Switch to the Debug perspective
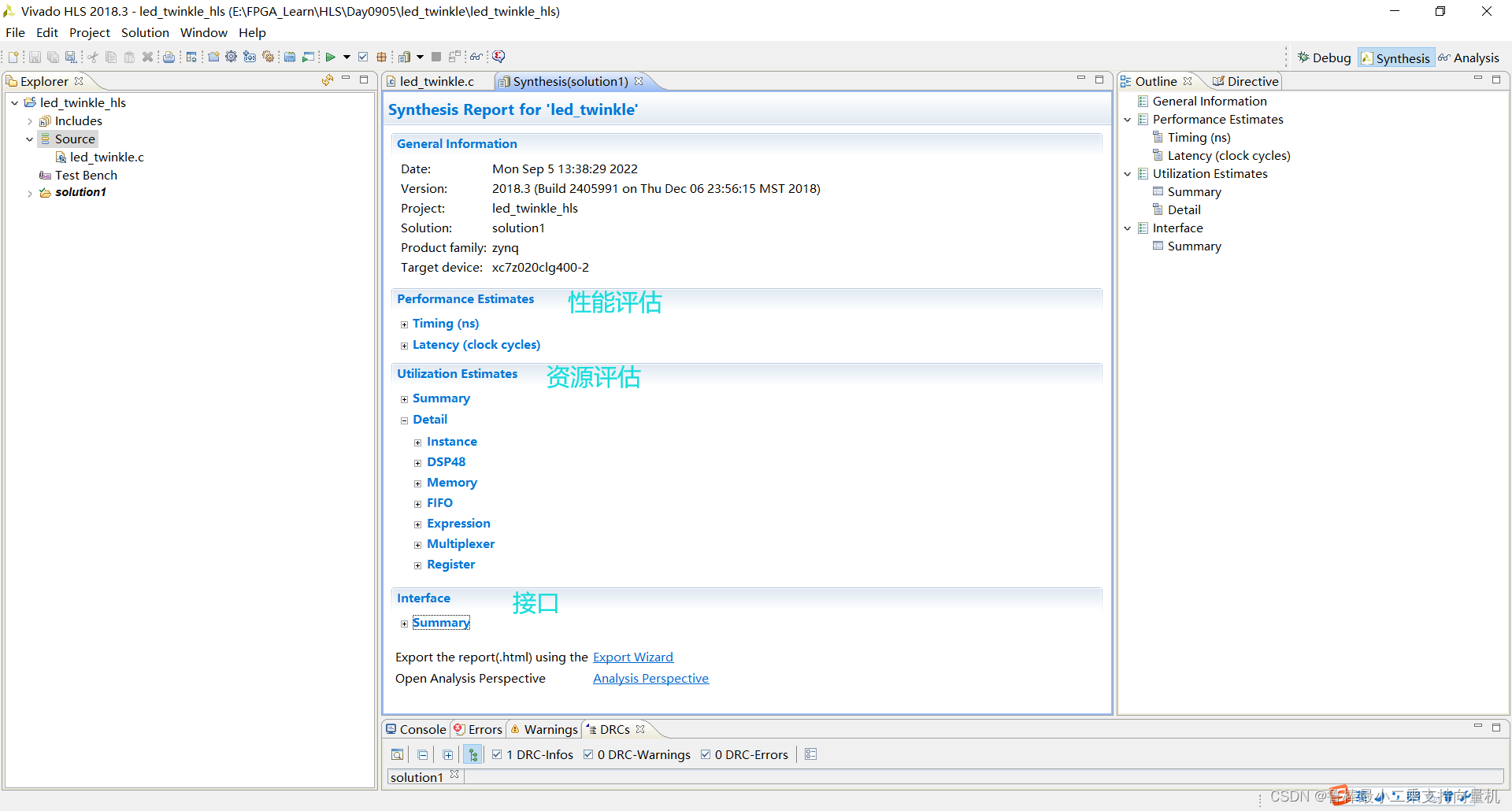The image size is (1512, 811). (x=1325, y=57)
